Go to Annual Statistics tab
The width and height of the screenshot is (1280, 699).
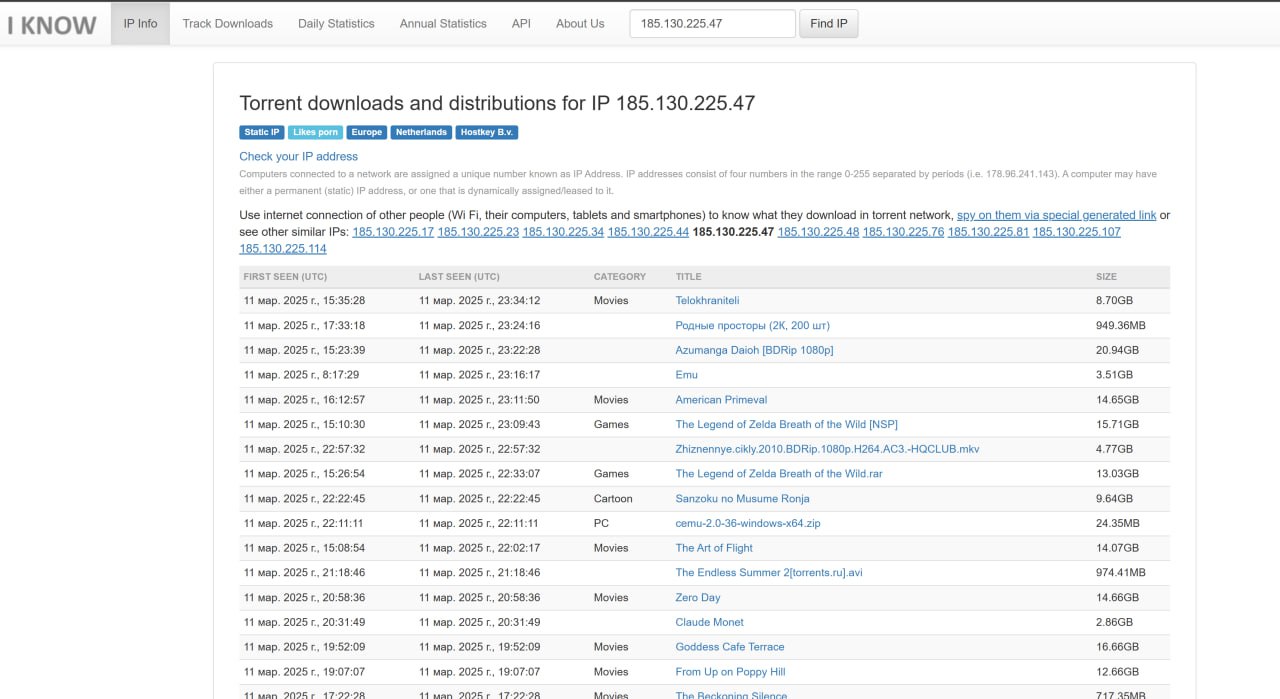point(443,24)
